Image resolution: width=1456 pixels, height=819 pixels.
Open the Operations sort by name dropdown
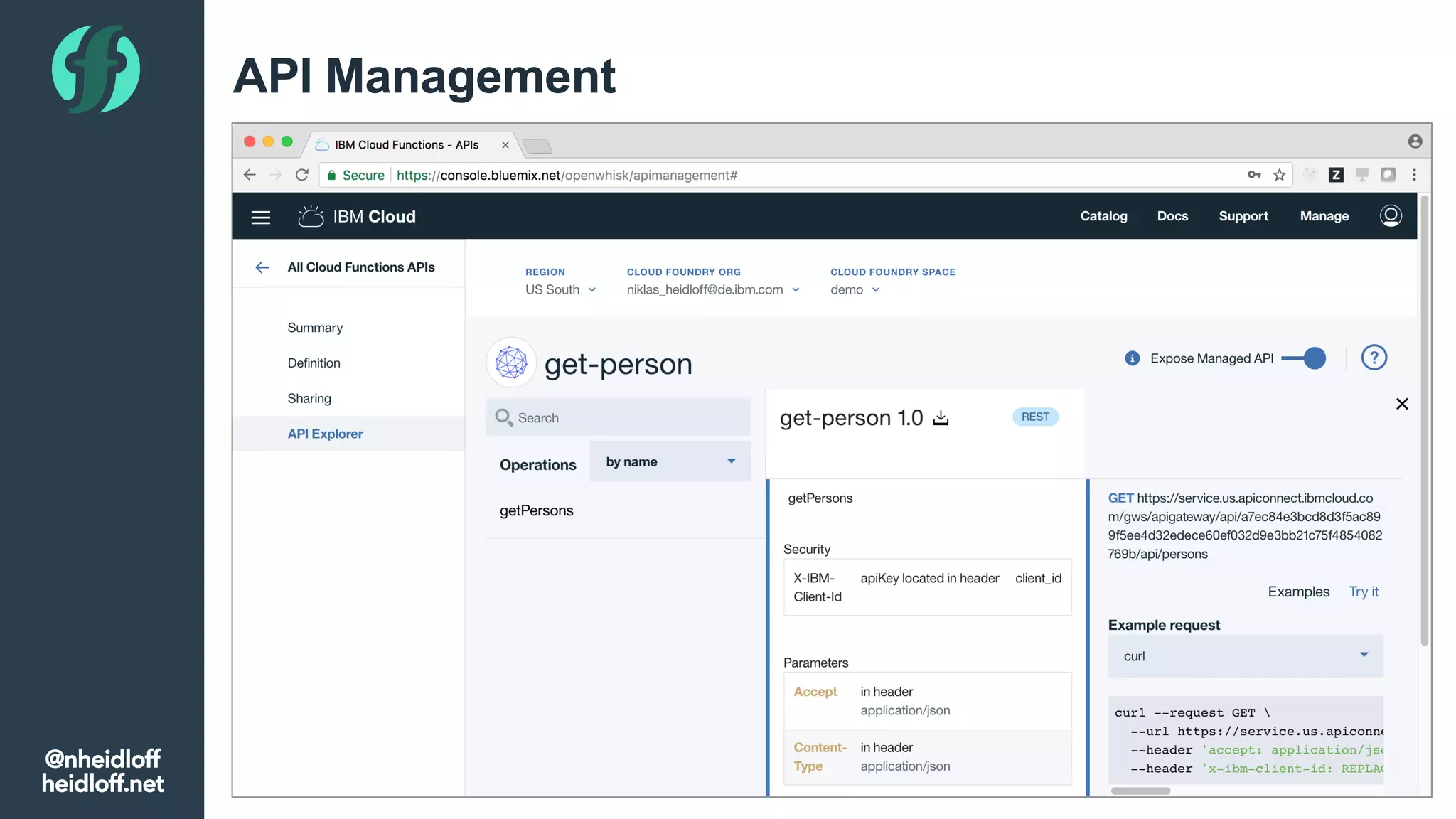(670, 461)
